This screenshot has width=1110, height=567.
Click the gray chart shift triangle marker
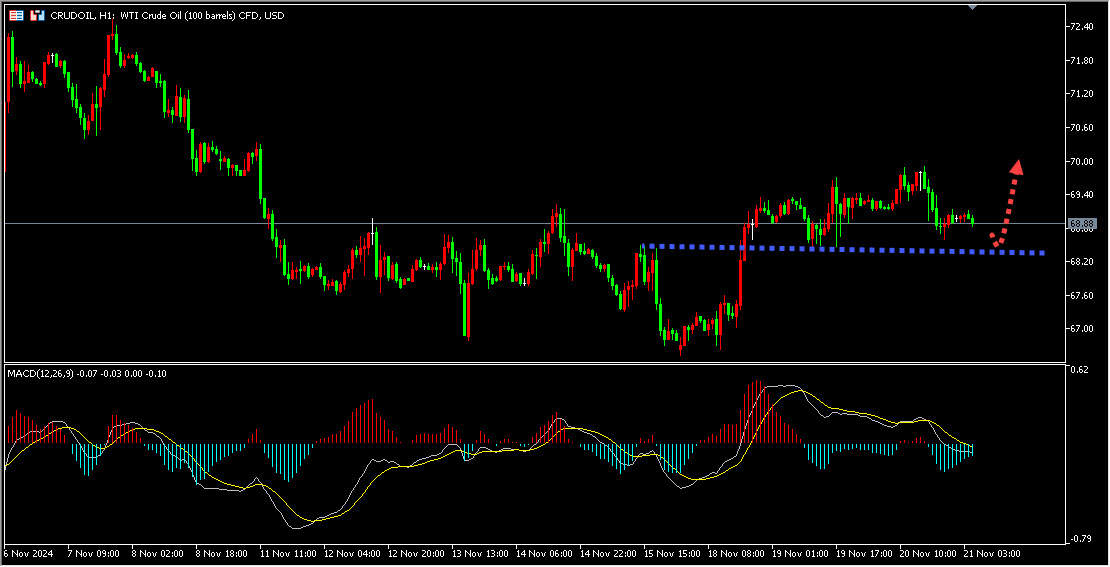point(974,6)
